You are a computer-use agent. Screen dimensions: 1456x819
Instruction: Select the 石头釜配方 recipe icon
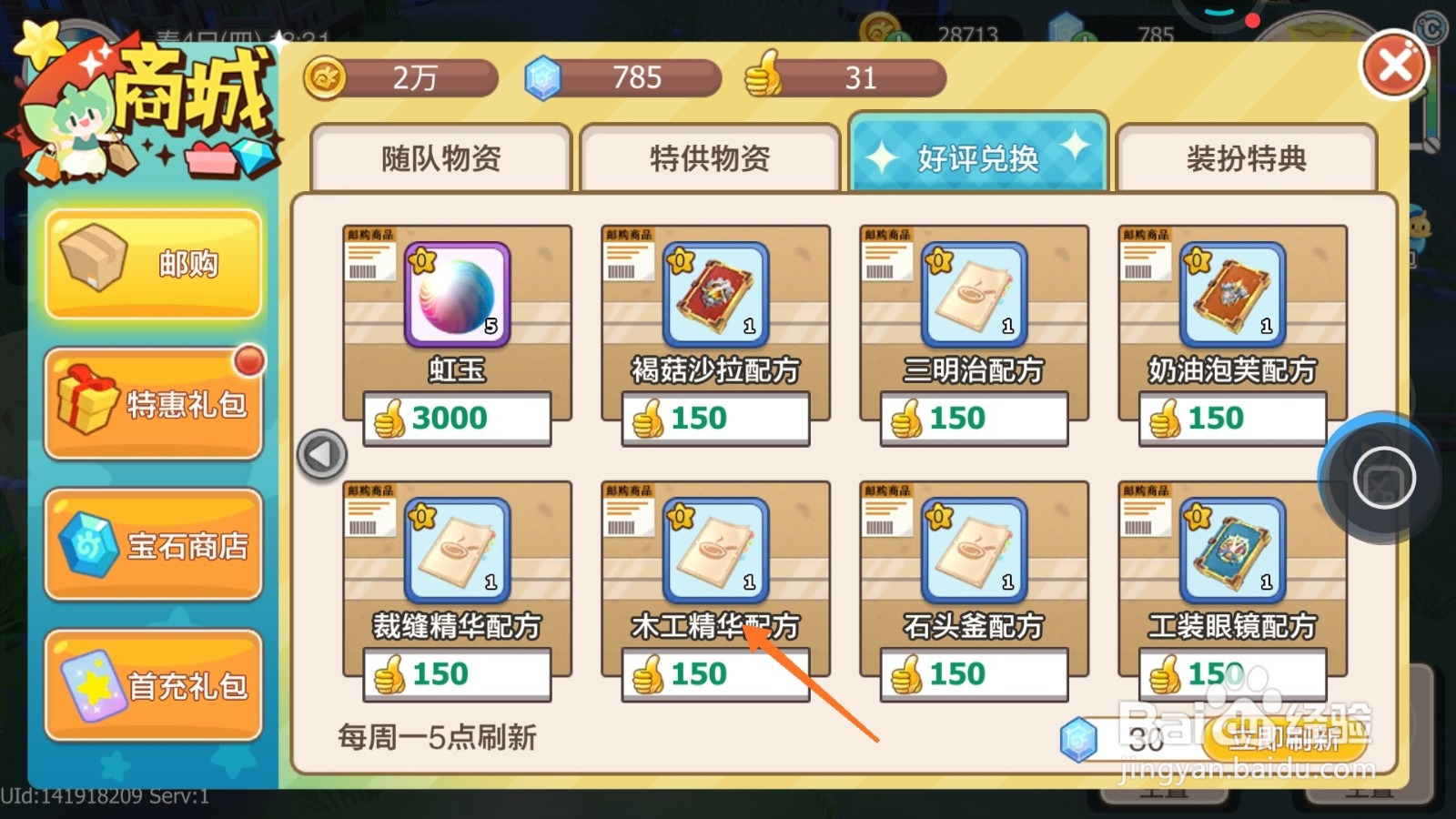click(x=974, y=550)
